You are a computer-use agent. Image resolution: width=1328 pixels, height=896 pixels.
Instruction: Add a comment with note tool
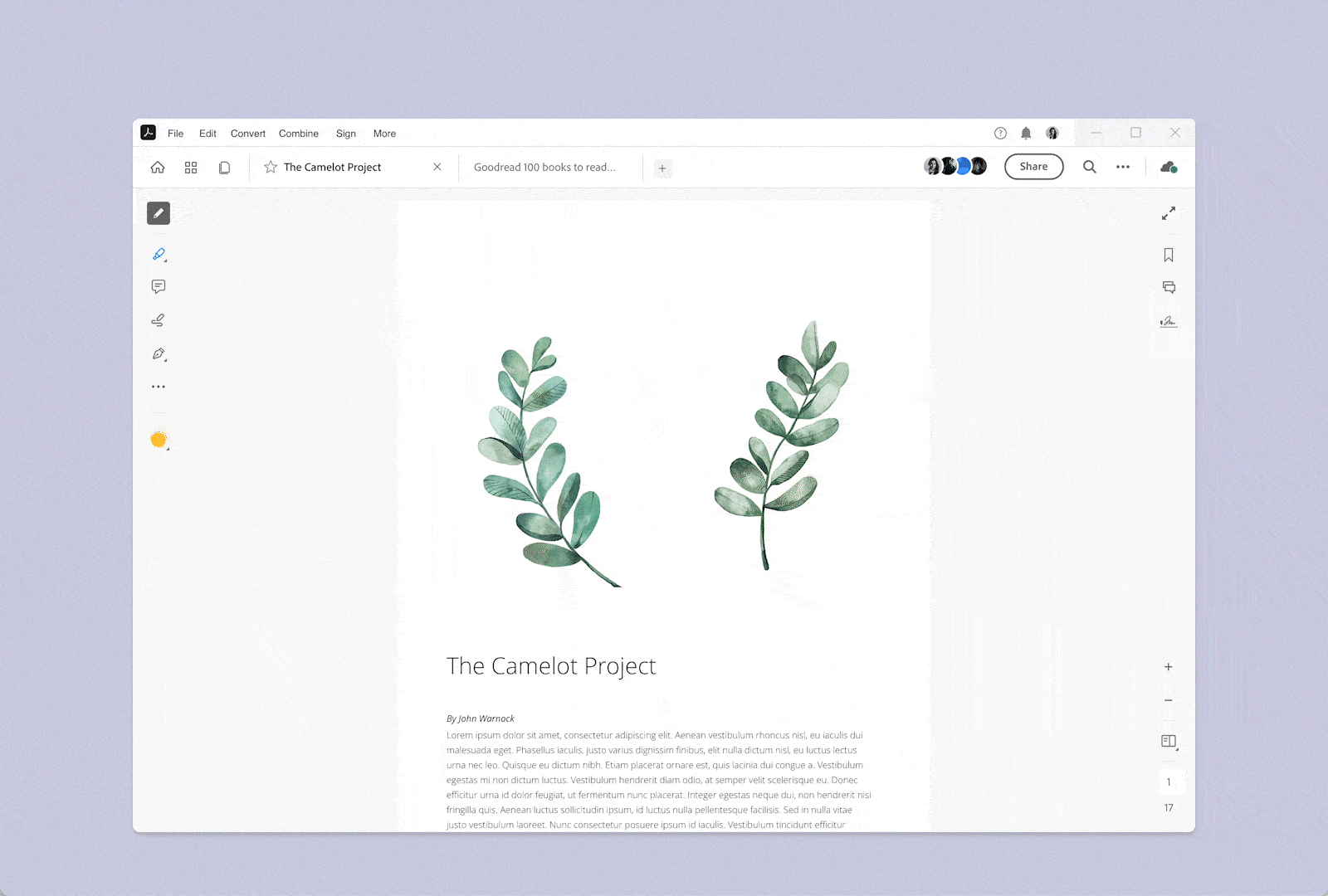159,287
